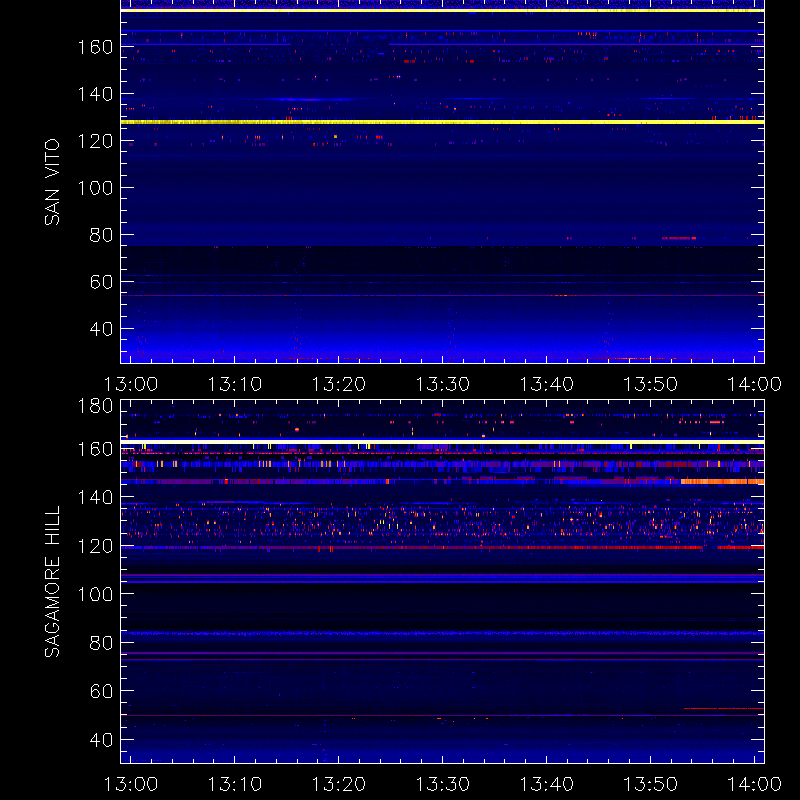Screen dimensions: 800x800
Task: Click the 13:40 time label under San Vito plot
Action: click(546, 384)
